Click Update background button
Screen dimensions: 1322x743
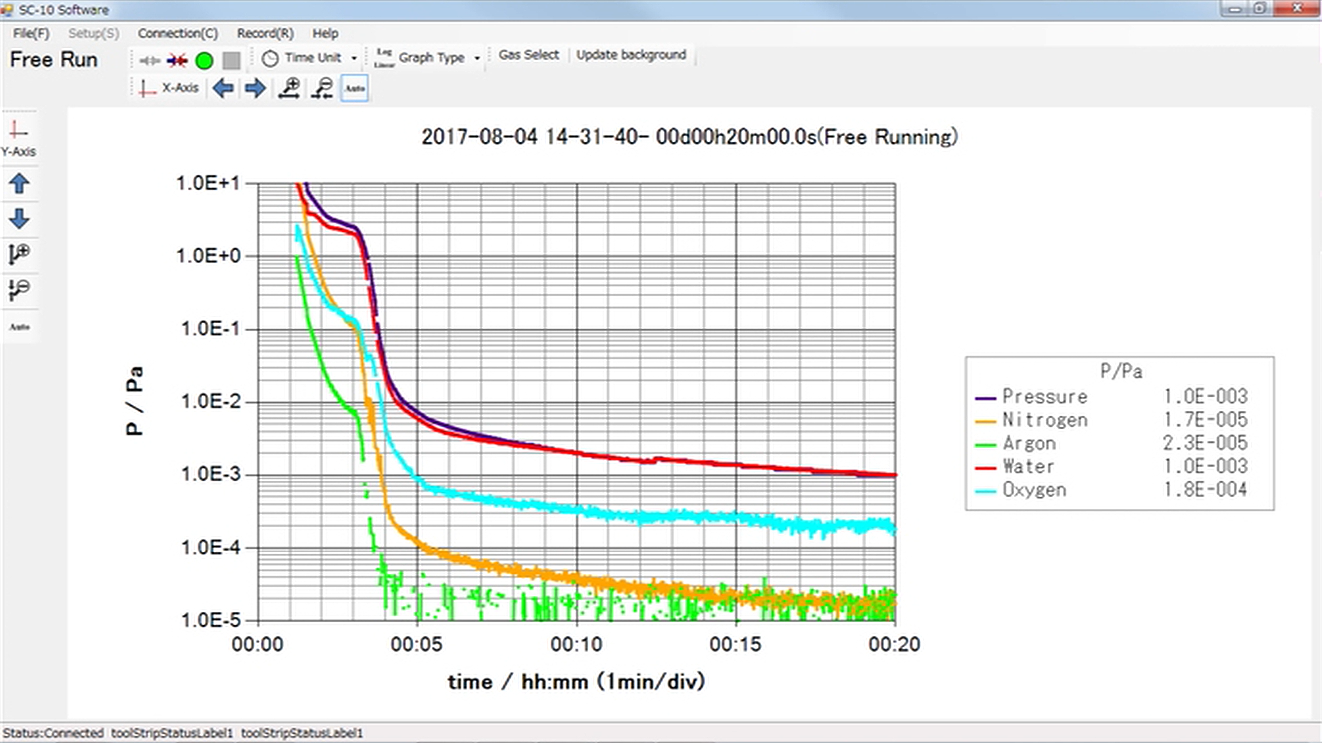point(631,55)
